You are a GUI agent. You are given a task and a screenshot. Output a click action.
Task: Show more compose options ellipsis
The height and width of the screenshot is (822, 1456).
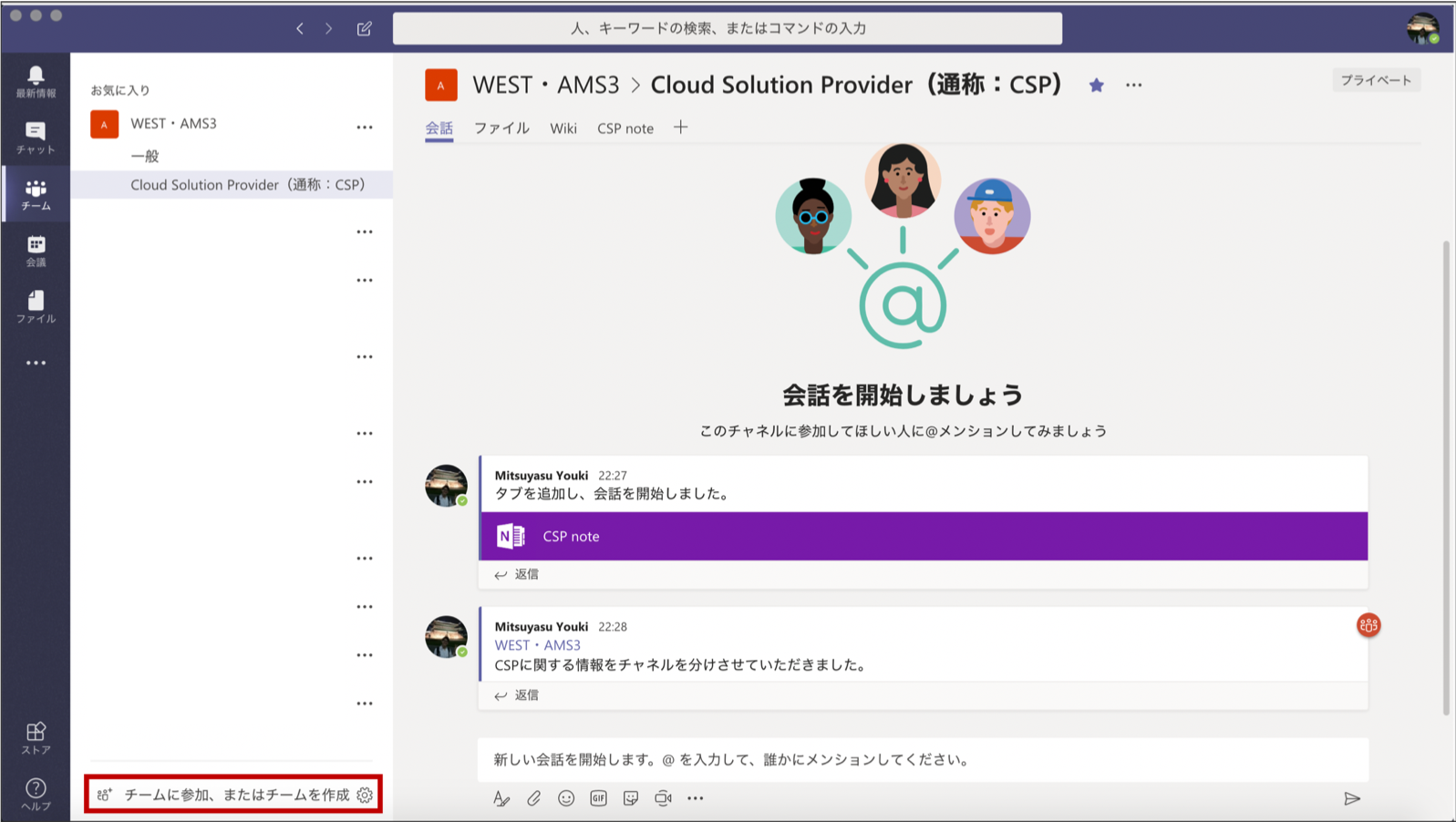click(x=696, y=798)
